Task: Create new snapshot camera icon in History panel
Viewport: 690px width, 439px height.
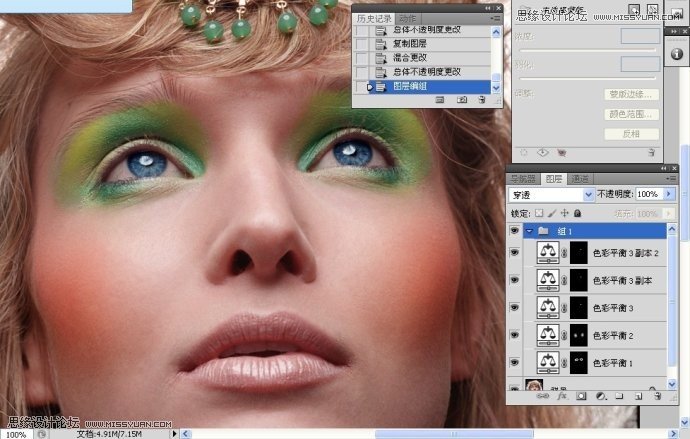Action: pyautogui.click(x=461, y=100)
